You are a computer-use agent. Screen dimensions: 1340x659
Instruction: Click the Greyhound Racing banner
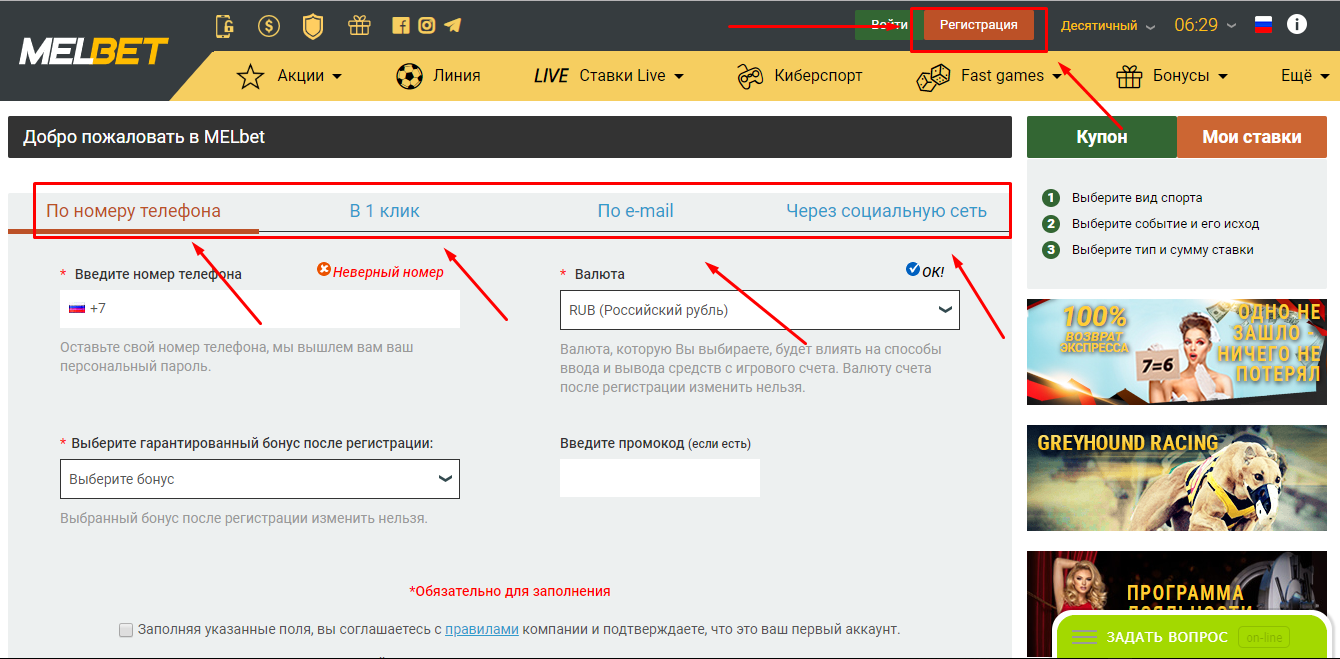coord(1177,478)
